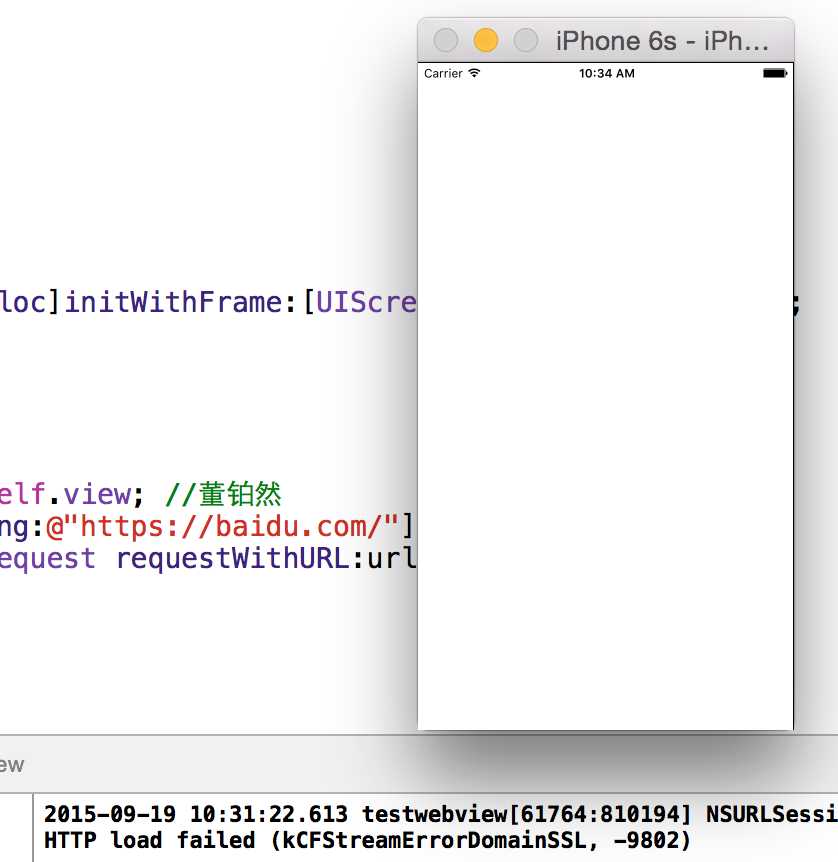
Task: Click the yellow minimize button of the iPhone 6s simulator
Action: click(x=486, y=40)
